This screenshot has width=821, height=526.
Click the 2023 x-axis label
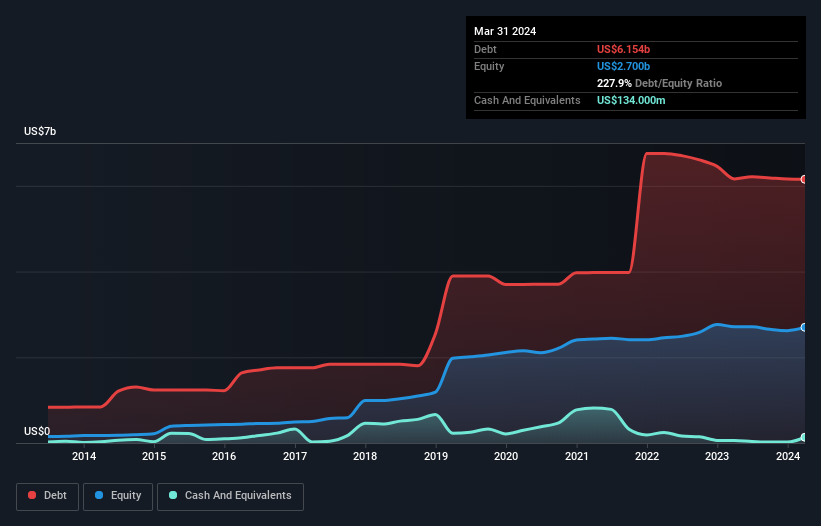click(717, 456)
